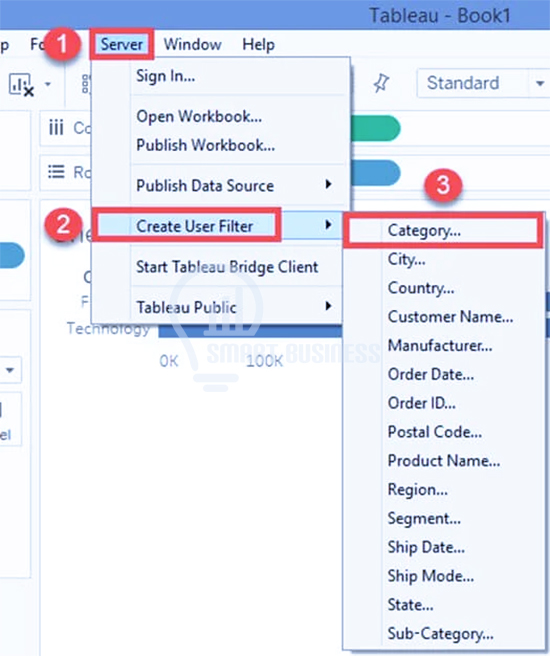Screen dimensions: 550x656
Task: Choose City user filter
Action: [443, 259]
